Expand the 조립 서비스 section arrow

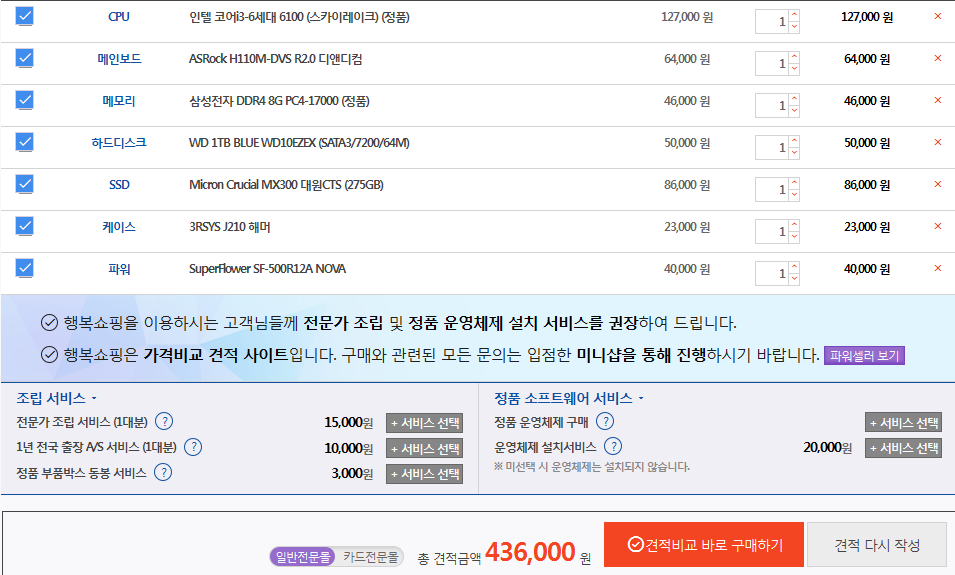click(94, 399)
